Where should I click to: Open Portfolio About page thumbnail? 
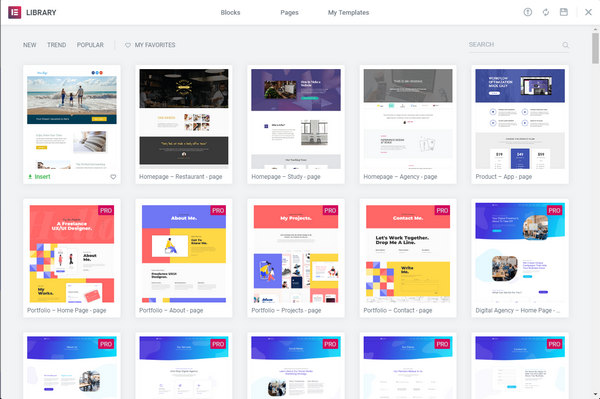point(184,254)
